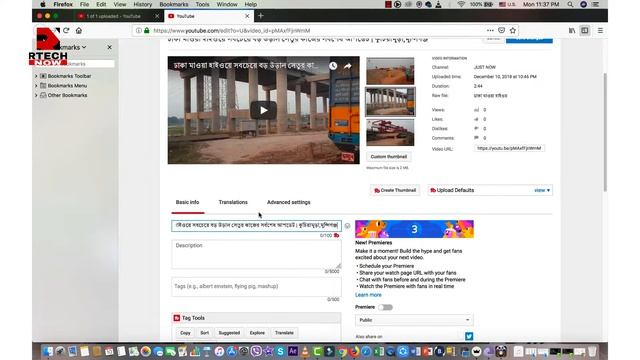Screen dimensions: 640x360
Task: Click Sort in Tag Tools
Action: [204, 333]
